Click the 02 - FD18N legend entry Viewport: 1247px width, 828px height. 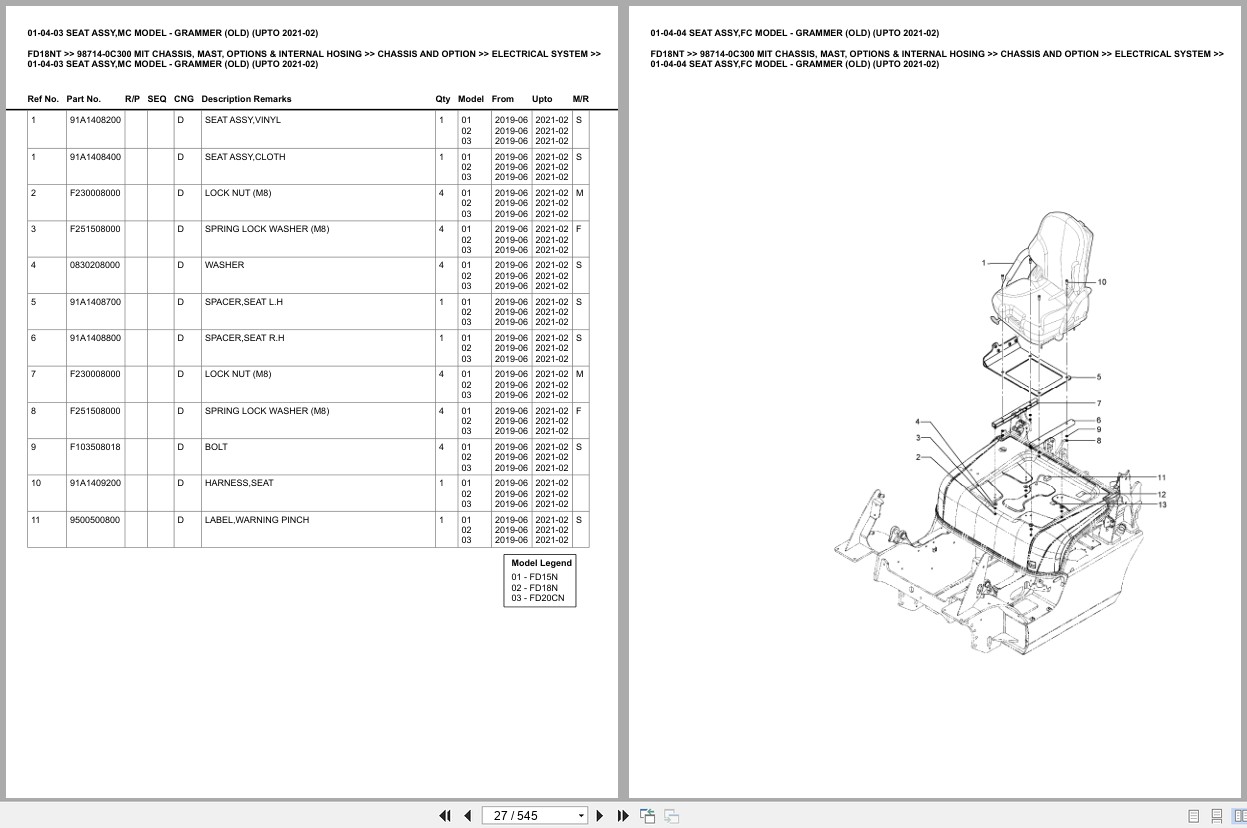click(535, 588)
